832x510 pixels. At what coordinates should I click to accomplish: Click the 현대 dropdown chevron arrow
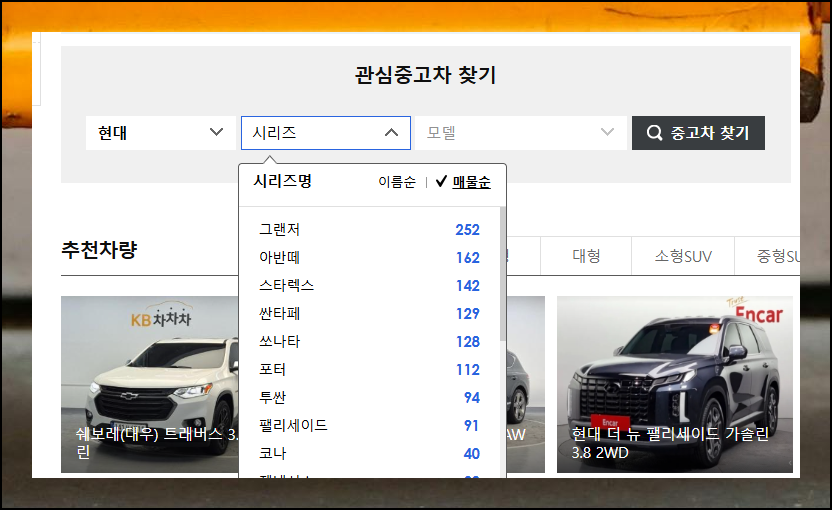[x=216, y=132]
